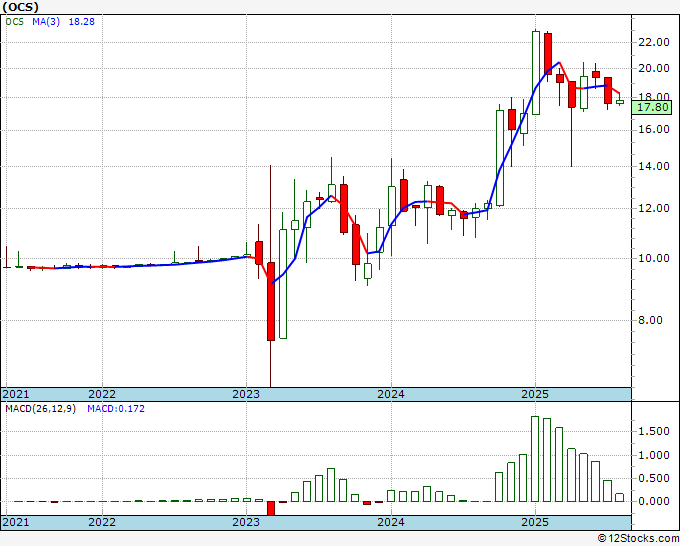
Task: Click 2023 on the price chart timeline
Action: pos(246,394)
